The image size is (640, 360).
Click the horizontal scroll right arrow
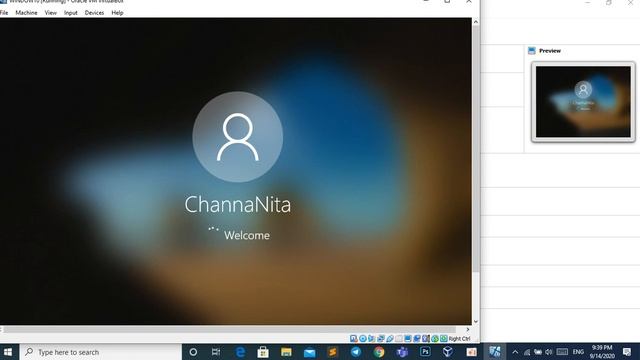tap(468, 329)
